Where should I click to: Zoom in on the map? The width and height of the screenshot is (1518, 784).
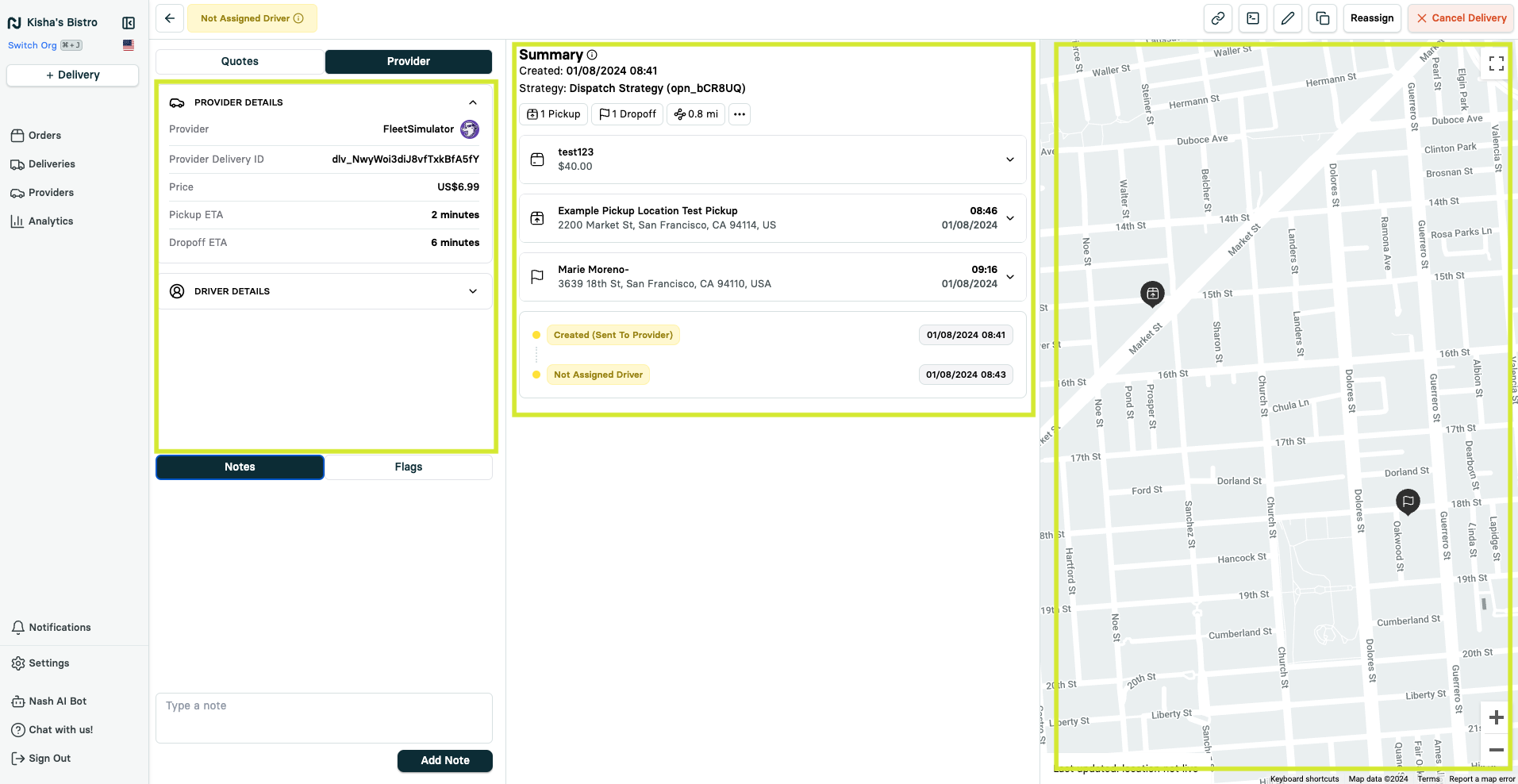click(x=1496, y=717)
